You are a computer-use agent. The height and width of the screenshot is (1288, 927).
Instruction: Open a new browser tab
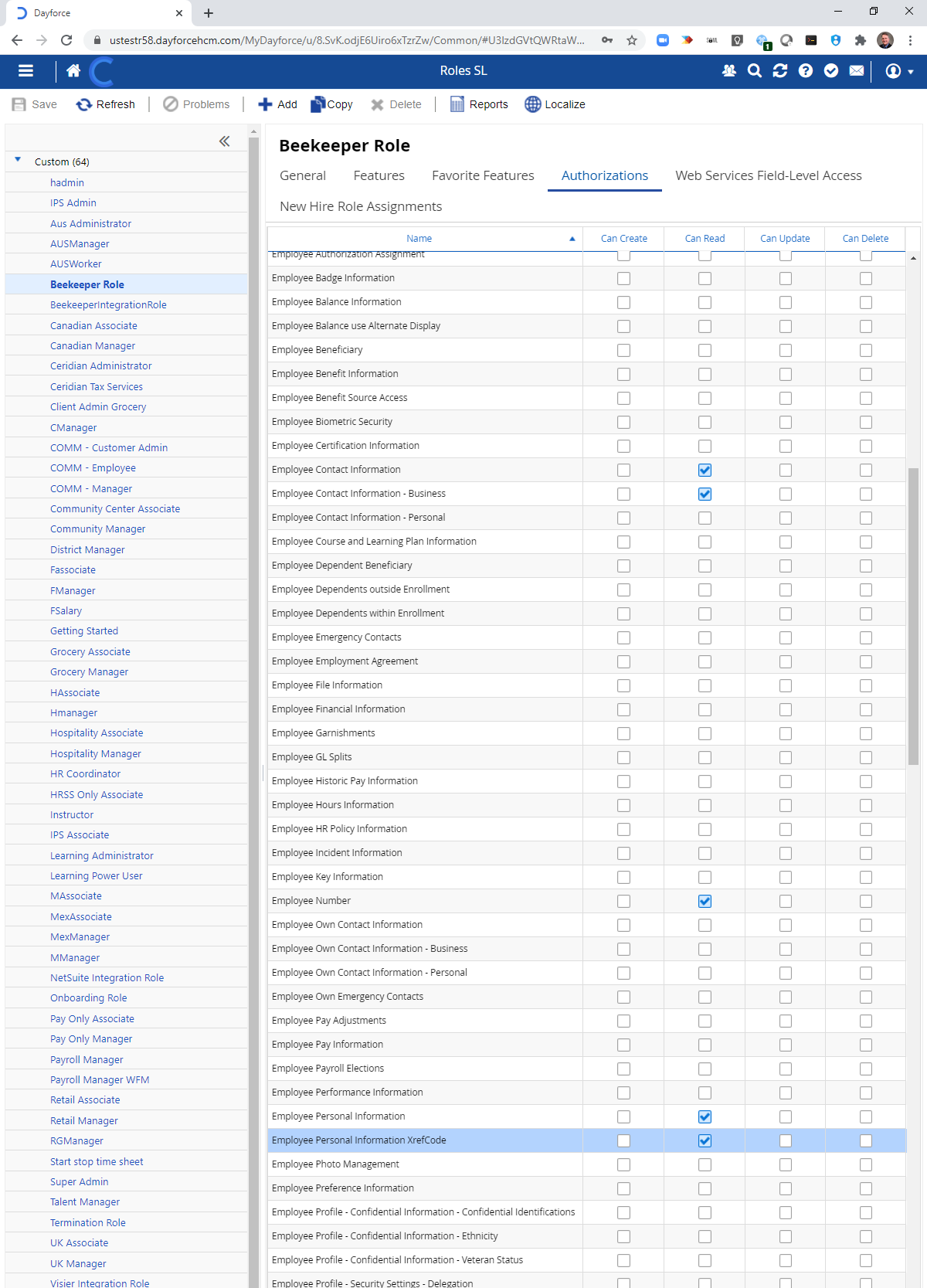tap(209, 13)
